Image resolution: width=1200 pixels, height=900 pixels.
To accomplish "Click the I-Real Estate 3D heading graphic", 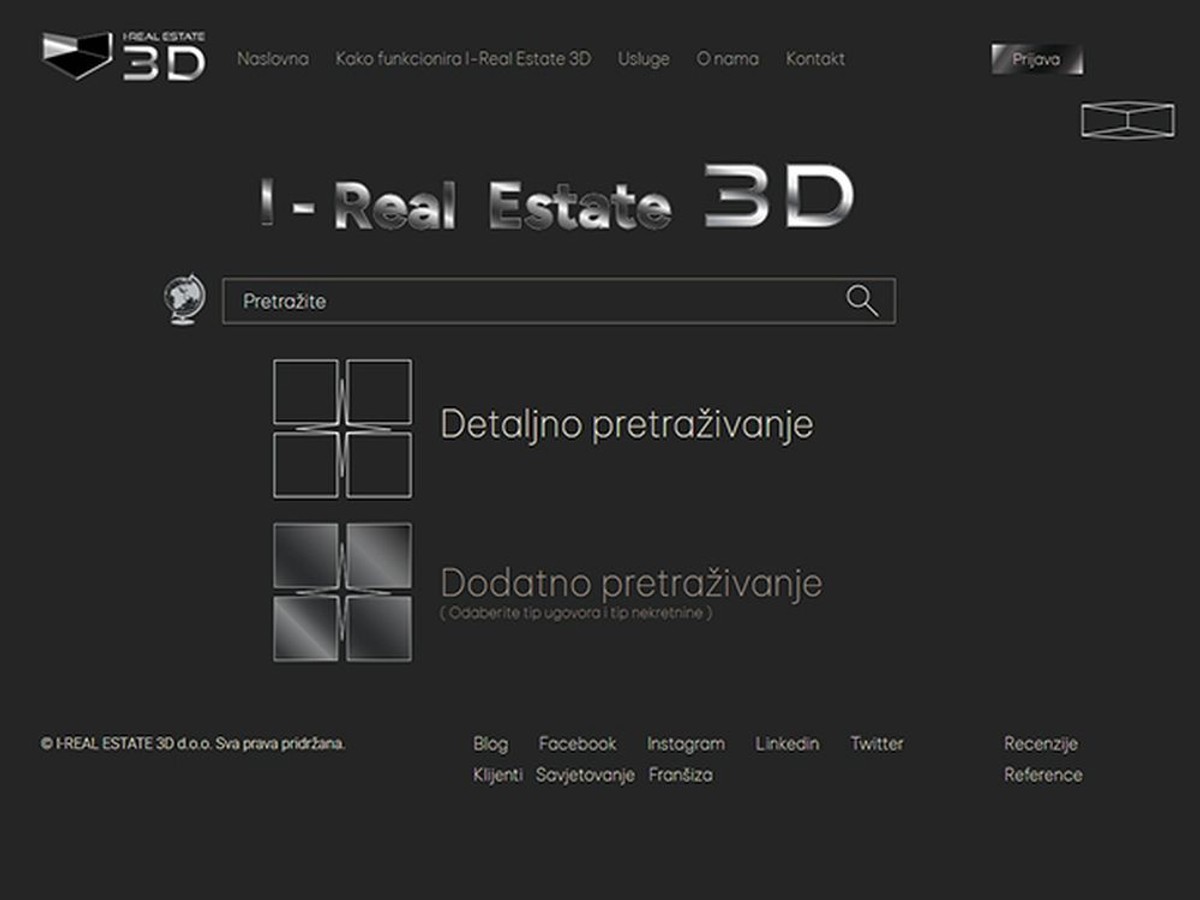I will point(556,199).
